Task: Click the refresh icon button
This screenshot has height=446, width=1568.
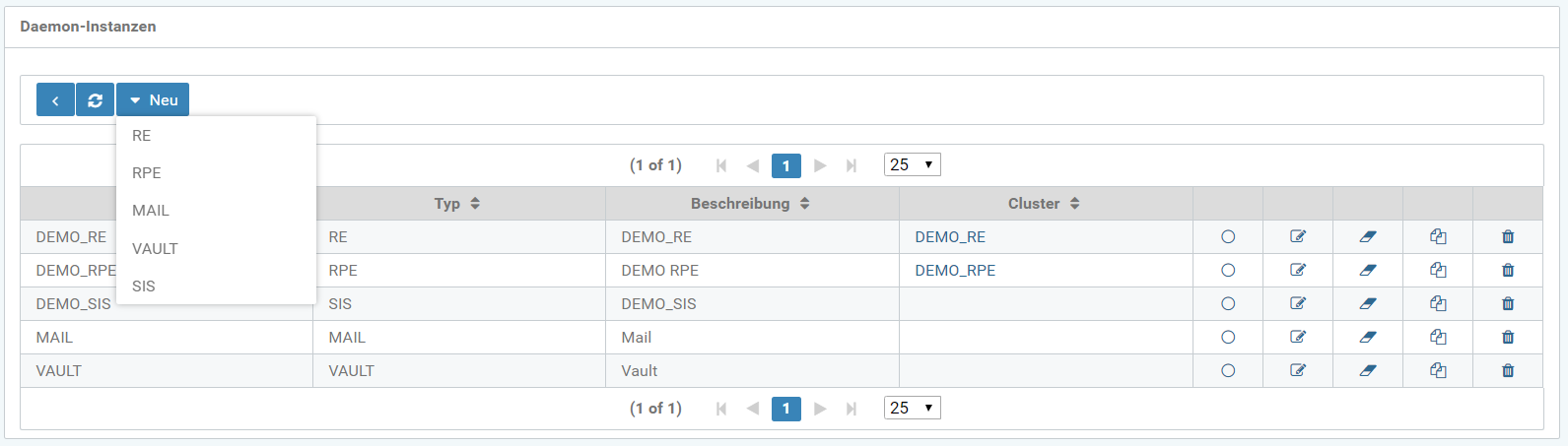Action: (95, 100)
